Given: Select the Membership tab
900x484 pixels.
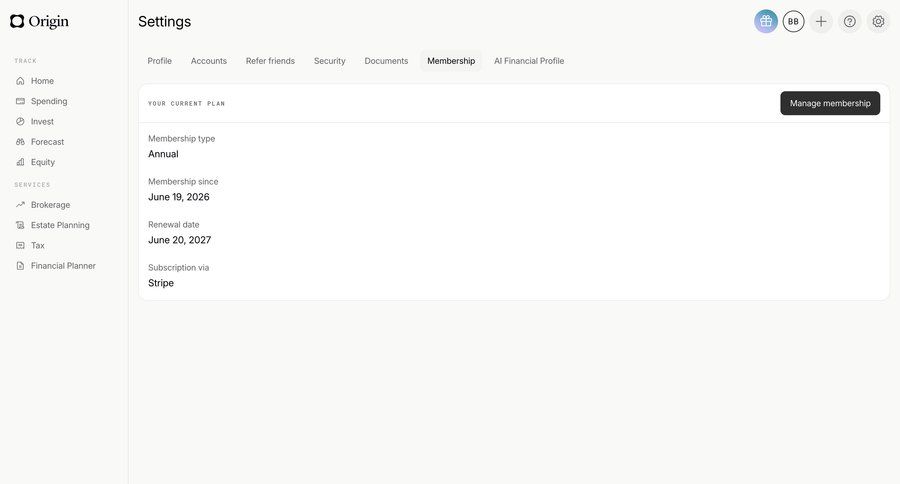Looking at the screenshot, I should (451, 61).
